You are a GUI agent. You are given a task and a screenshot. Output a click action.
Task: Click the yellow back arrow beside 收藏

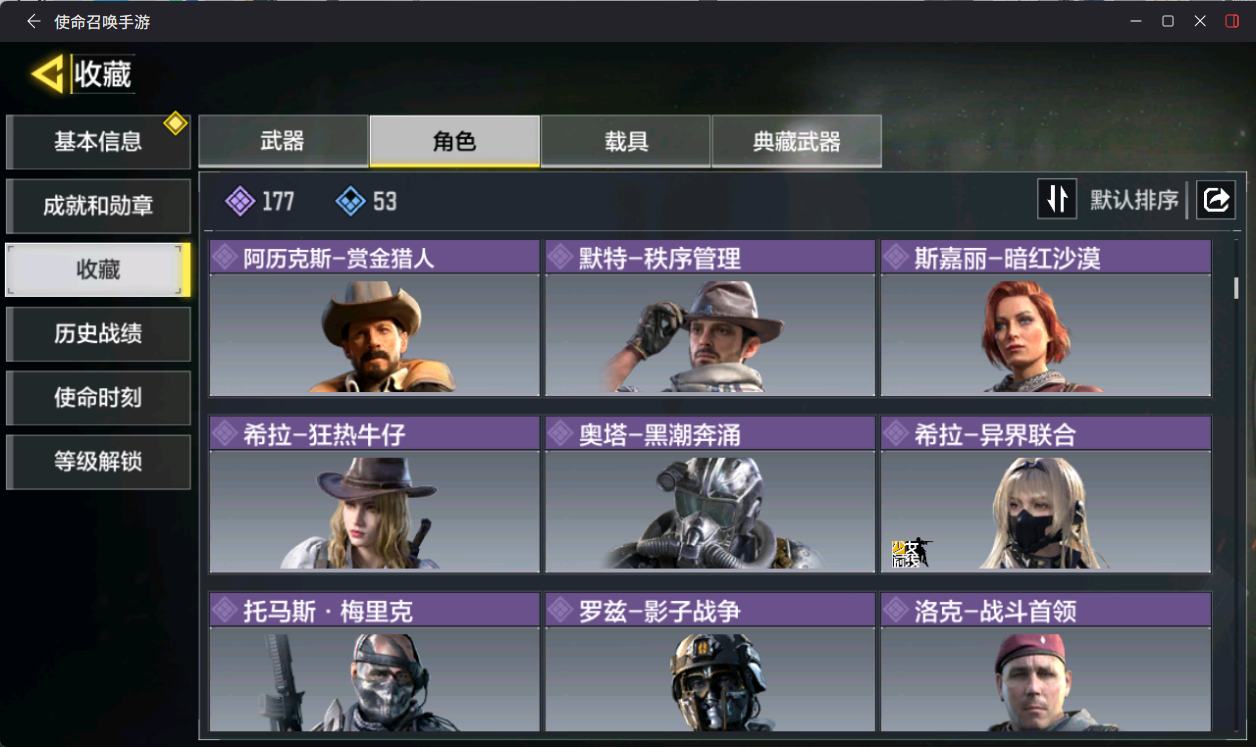click(47, 74)
